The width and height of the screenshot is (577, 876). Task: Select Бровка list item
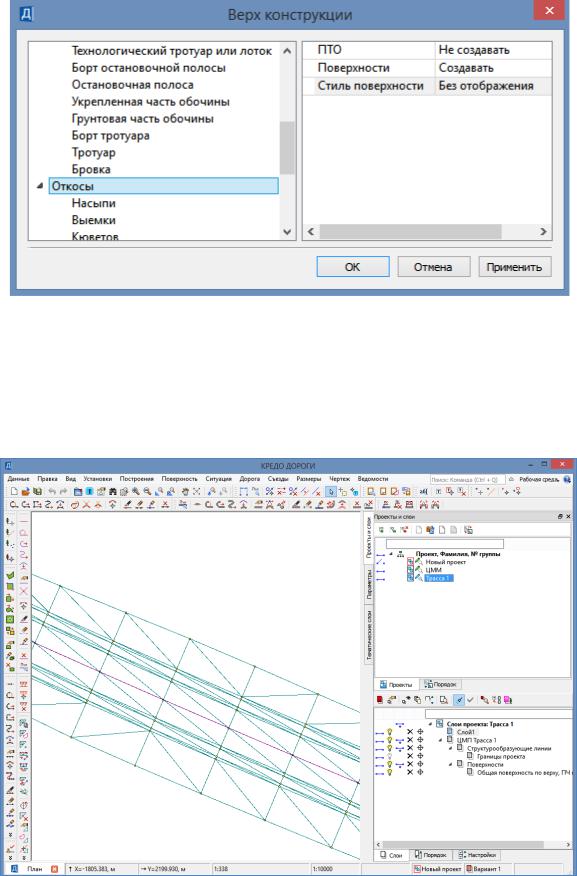click(90, 169)
